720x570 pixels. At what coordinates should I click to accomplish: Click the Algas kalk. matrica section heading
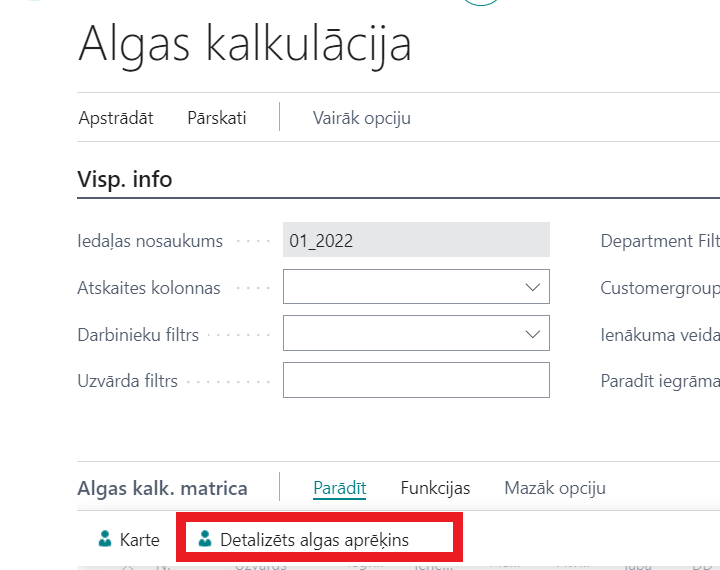tap(162, 488)
